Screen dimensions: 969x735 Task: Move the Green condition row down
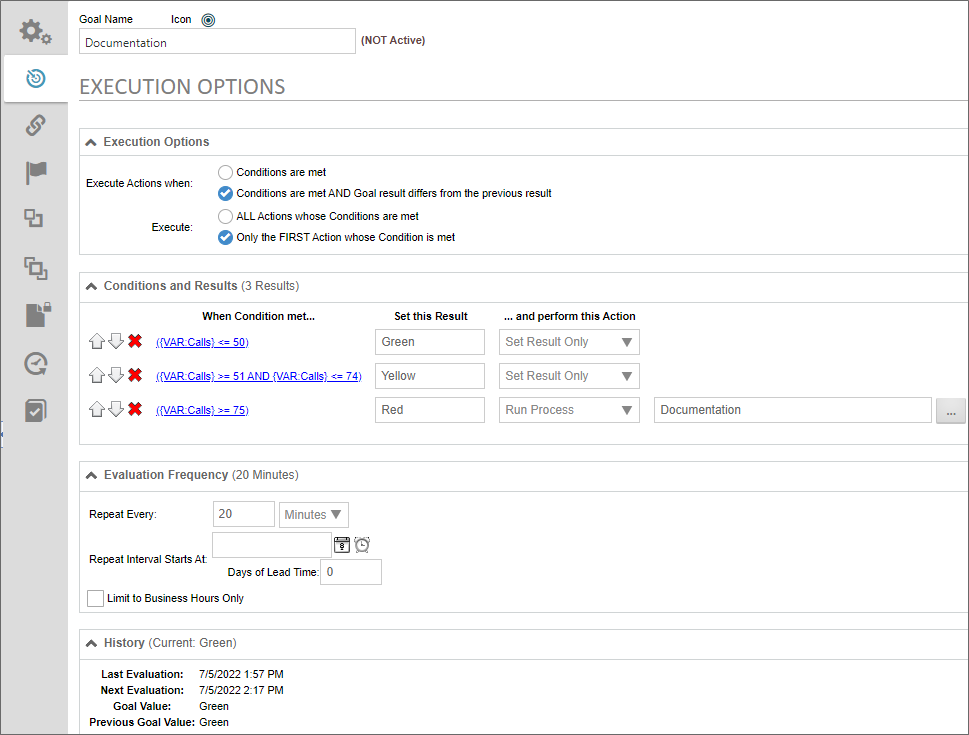pyautogui.click(x=116, y=341)
